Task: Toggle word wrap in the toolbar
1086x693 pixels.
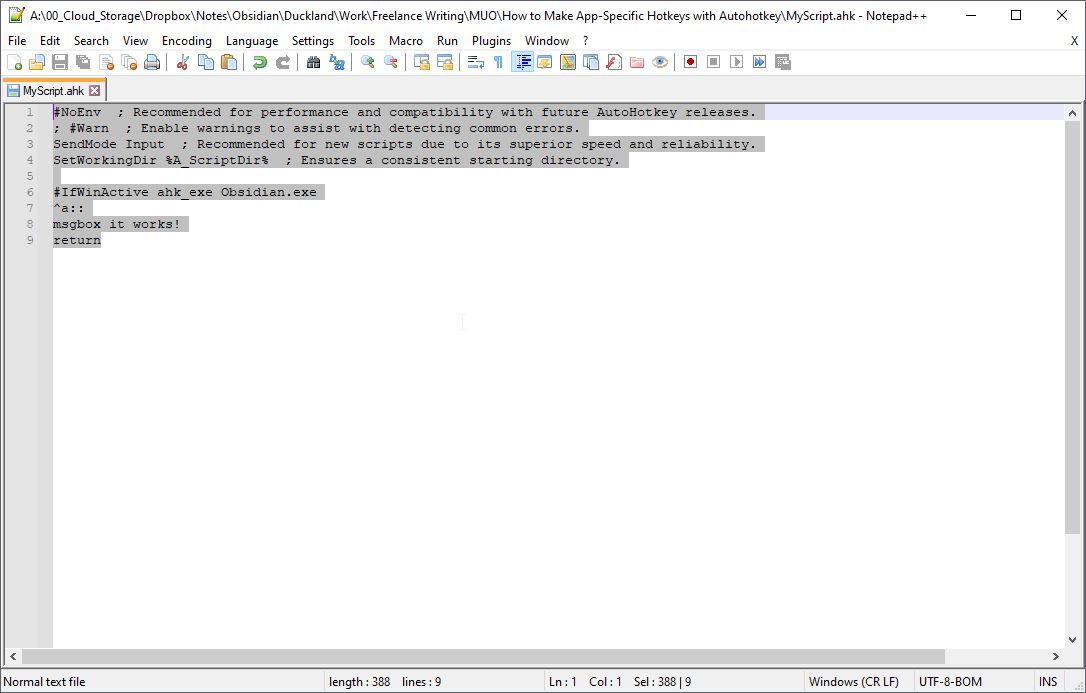Action: [475, 62]
